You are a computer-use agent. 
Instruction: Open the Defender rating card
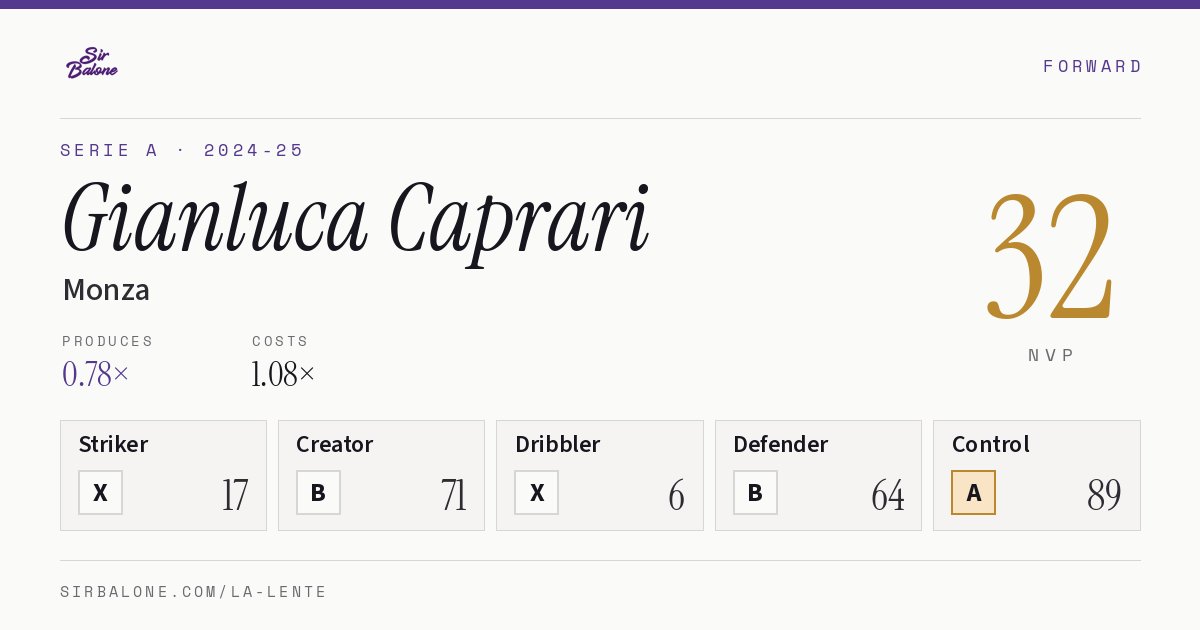click(818, 475)
